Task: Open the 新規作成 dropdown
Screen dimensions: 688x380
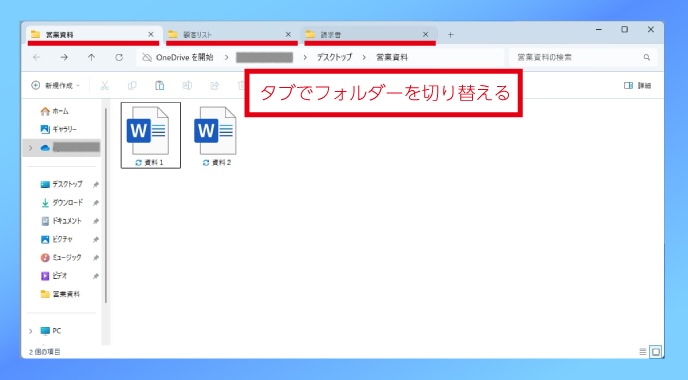Action: click(x=56, y=86)
